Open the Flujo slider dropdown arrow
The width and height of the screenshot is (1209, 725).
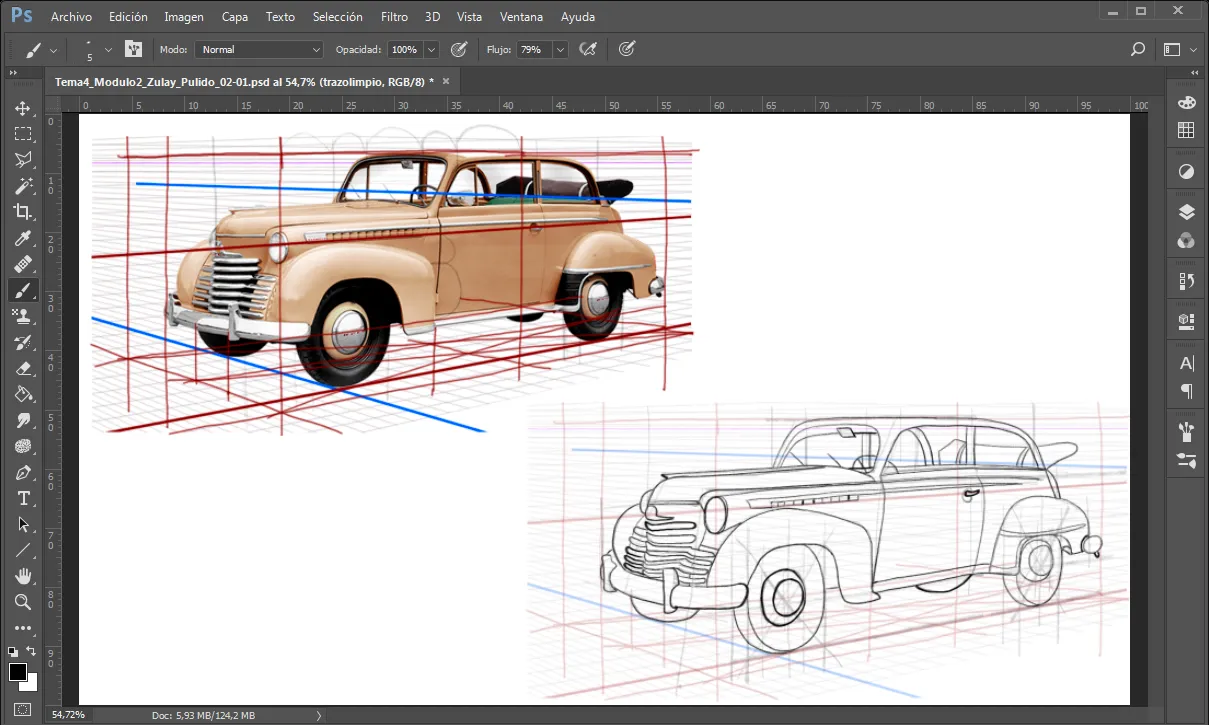(560, 49)
